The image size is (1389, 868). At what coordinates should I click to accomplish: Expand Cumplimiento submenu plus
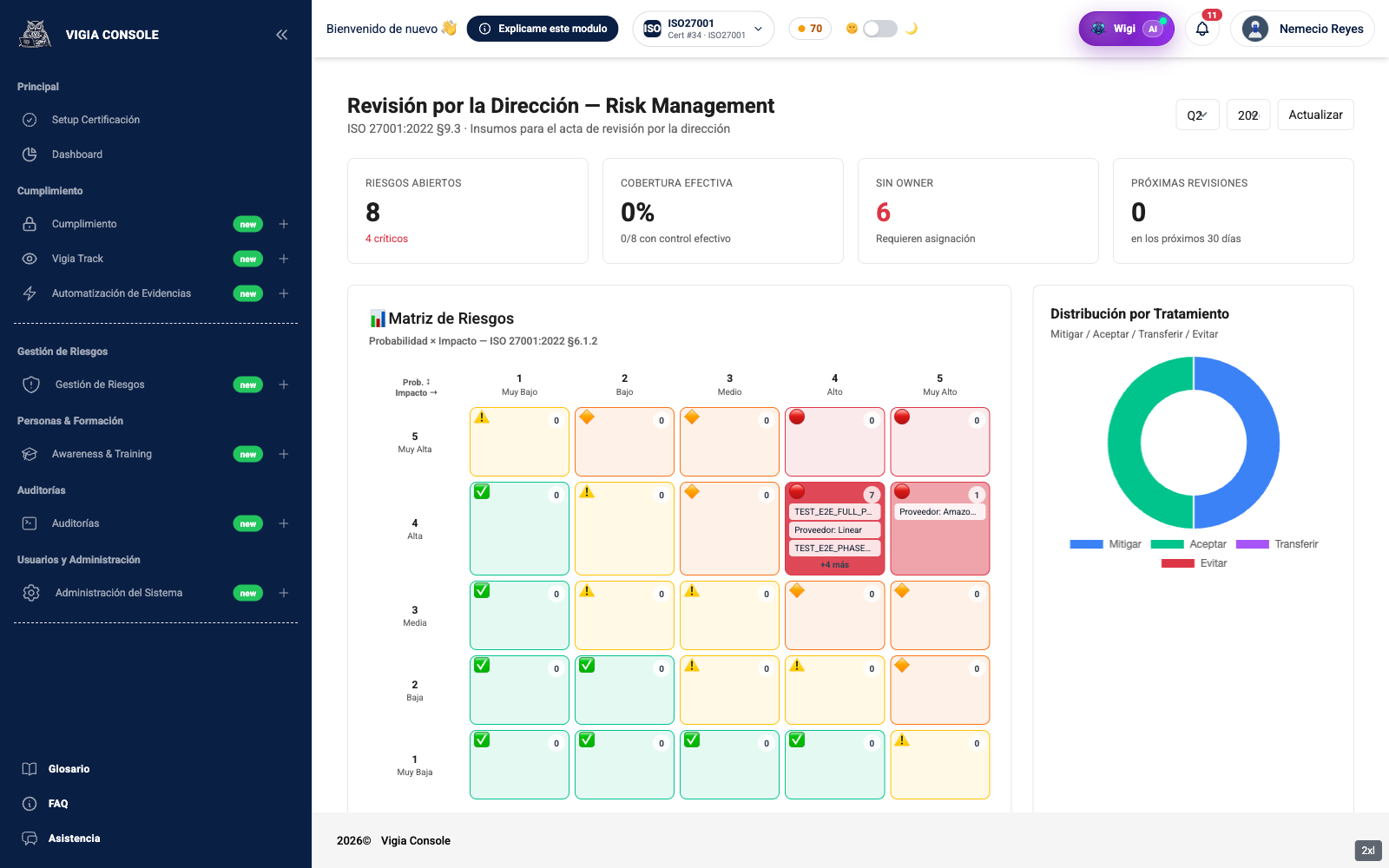tap(283, 224)
